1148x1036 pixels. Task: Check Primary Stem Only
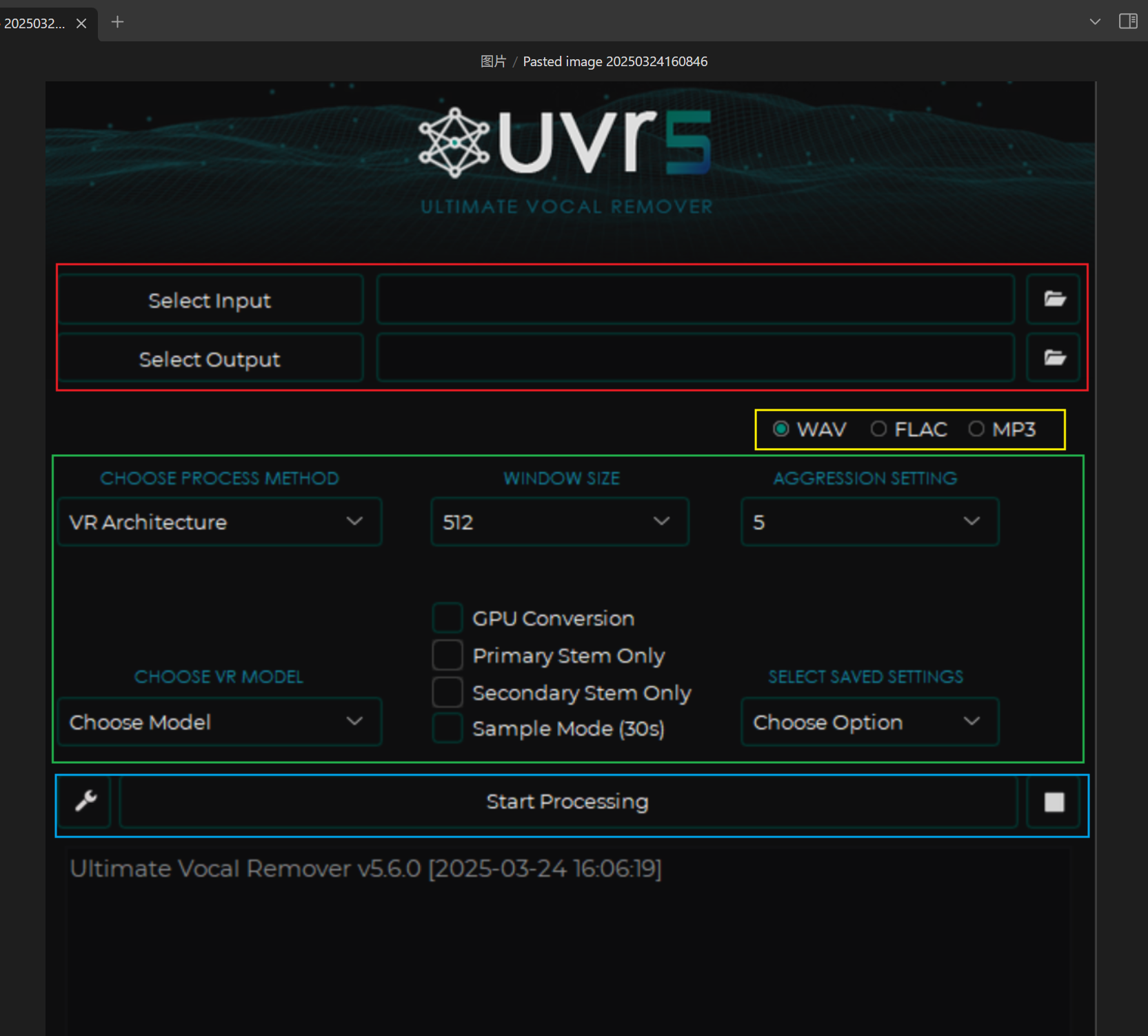(447, 655)
